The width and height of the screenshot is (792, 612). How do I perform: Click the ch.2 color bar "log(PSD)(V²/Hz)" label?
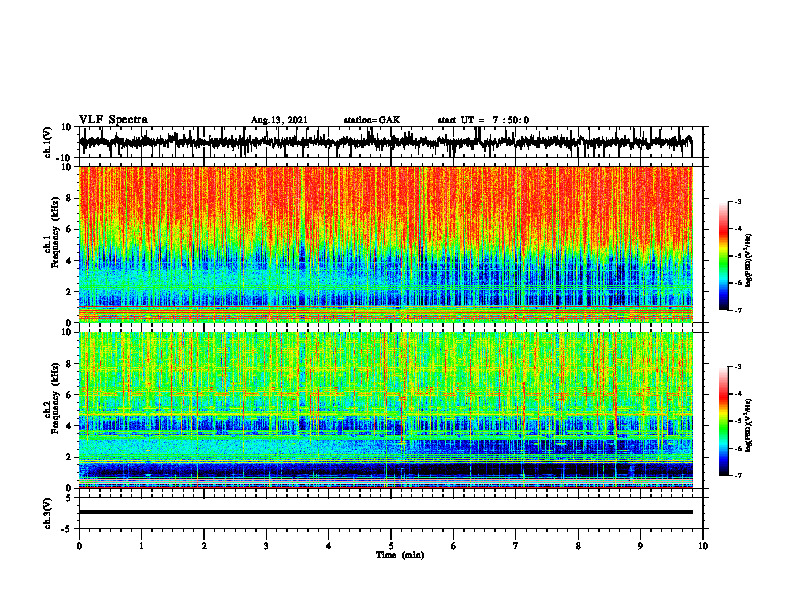(749, 425)
